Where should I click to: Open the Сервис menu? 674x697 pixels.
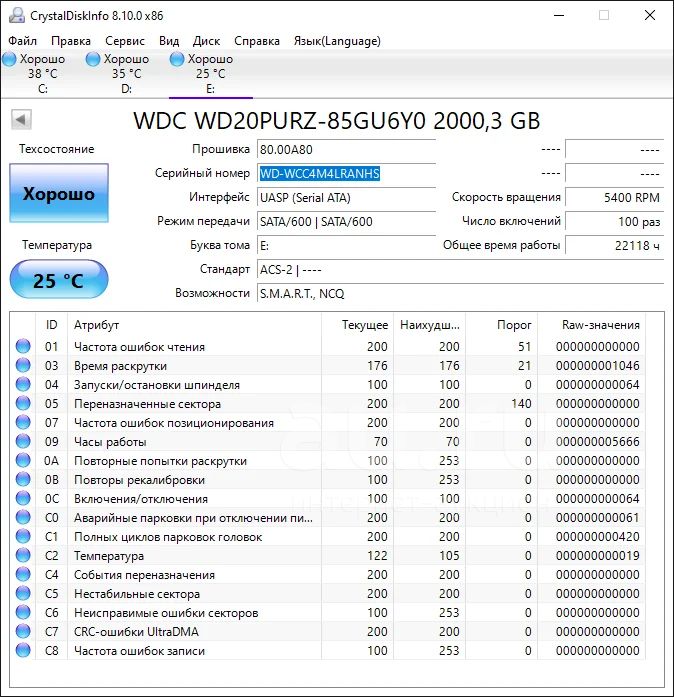pyautogui.click(x=125, y=41)
